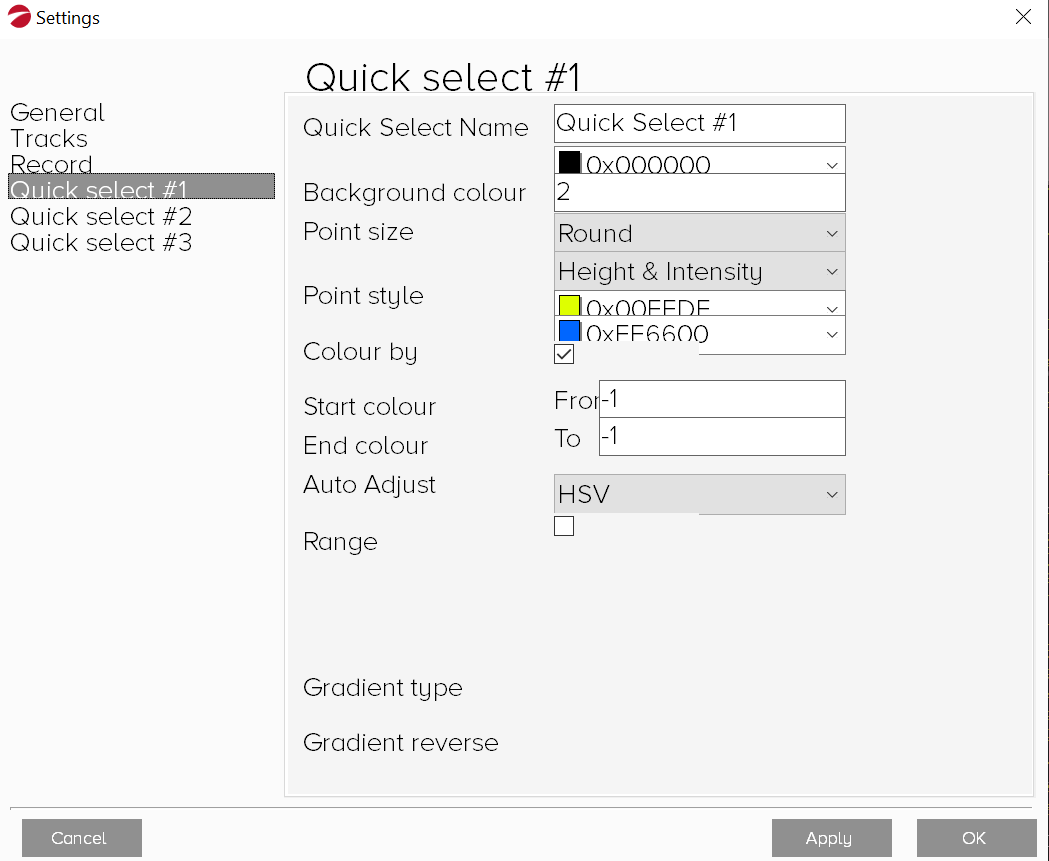1049x861 pixels.
Task: Uncheck the checked Auto Adjust checkbox
Action: pyautogui.click(x=564, y=354)
